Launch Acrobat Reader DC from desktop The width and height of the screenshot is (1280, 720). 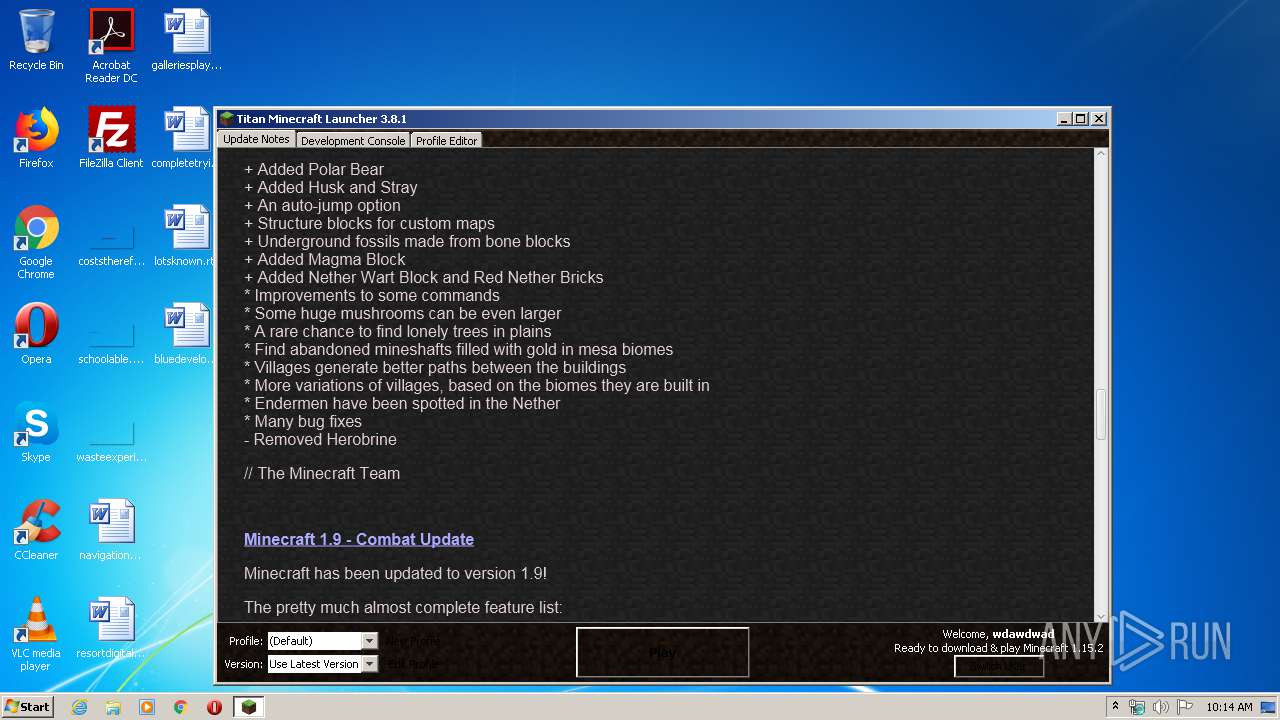tap(111, 46)
